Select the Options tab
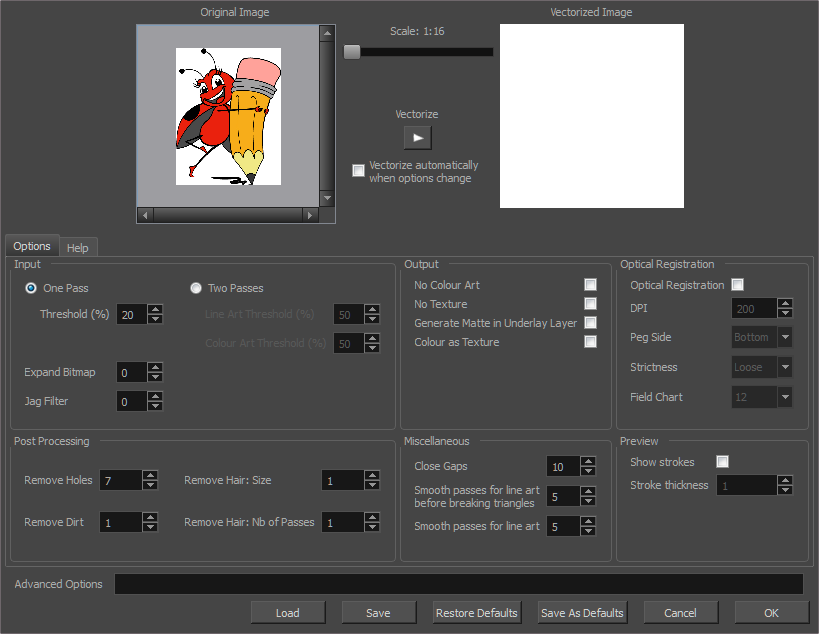Viewport: 829px width, 644px height. click(32, 246)
